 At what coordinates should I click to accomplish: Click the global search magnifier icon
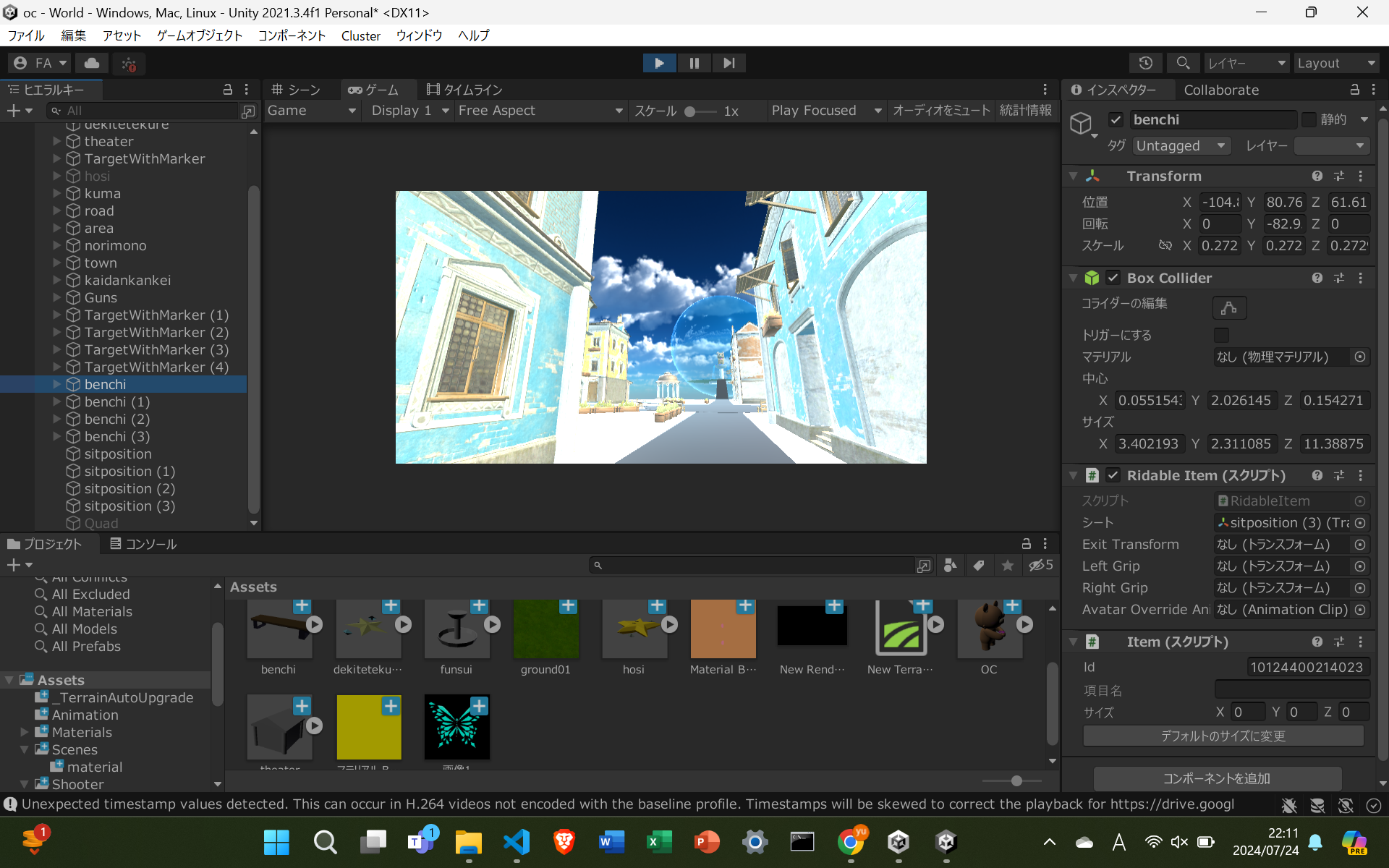pos(1183,63)
